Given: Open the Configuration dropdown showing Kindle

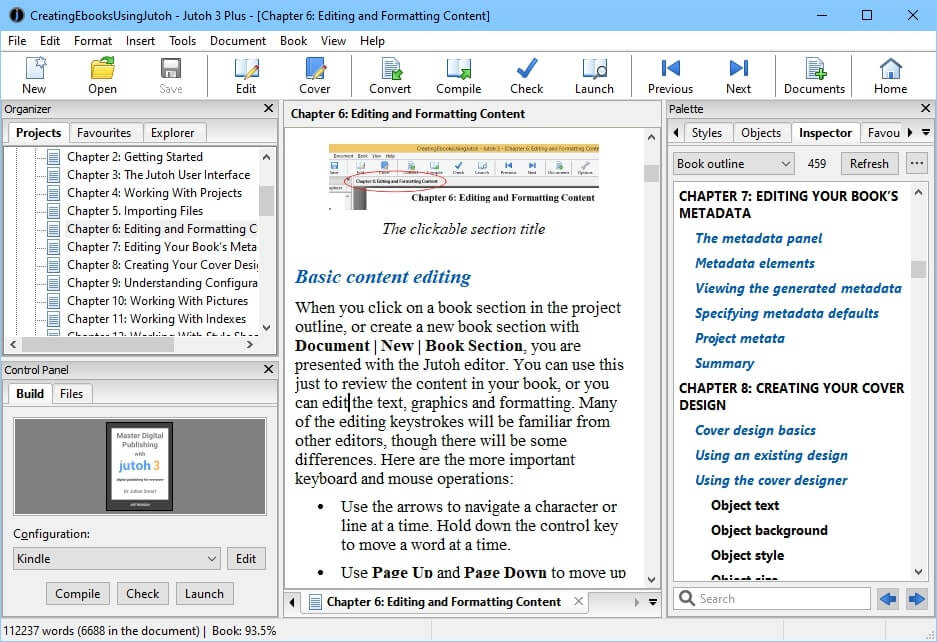Looking at the screenshot, I should coord(117,559).
